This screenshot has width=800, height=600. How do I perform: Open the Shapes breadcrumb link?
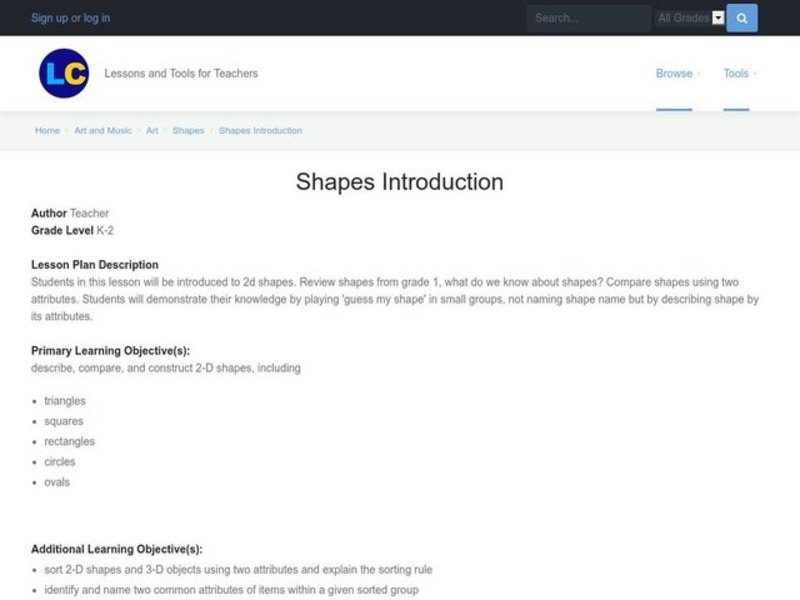click(x=188, y=130)
